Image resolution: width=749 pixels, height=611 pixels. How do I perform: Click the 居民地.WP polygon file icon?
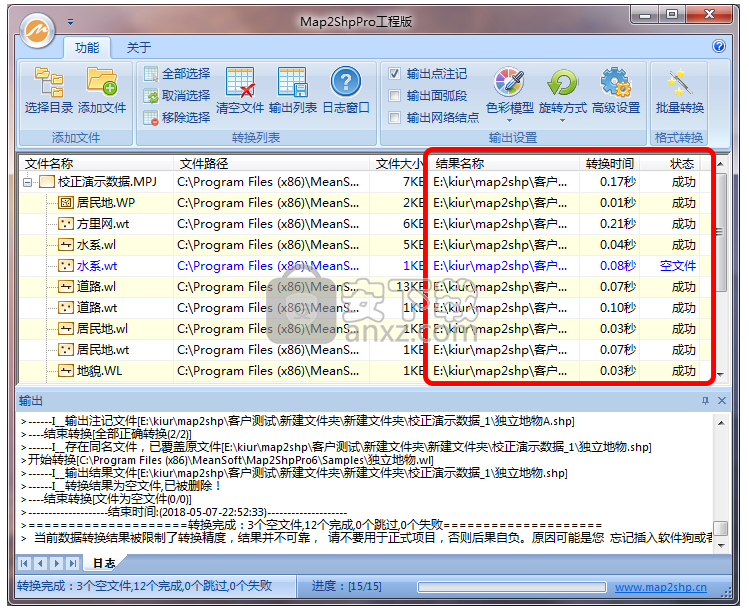tap(65, 203)
